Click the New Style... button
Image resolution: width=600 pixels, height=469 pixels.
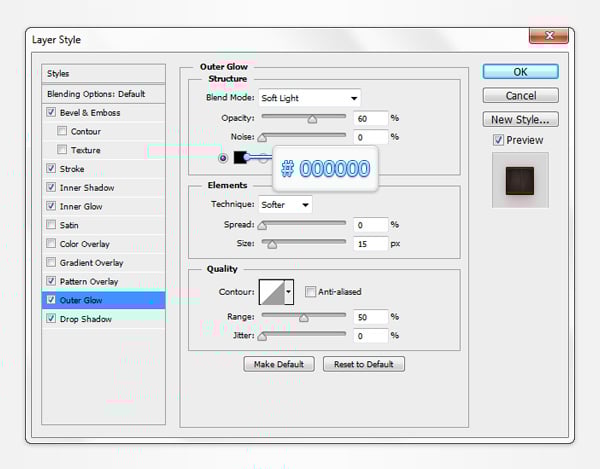pyautogui.click(x=520, y=119)
